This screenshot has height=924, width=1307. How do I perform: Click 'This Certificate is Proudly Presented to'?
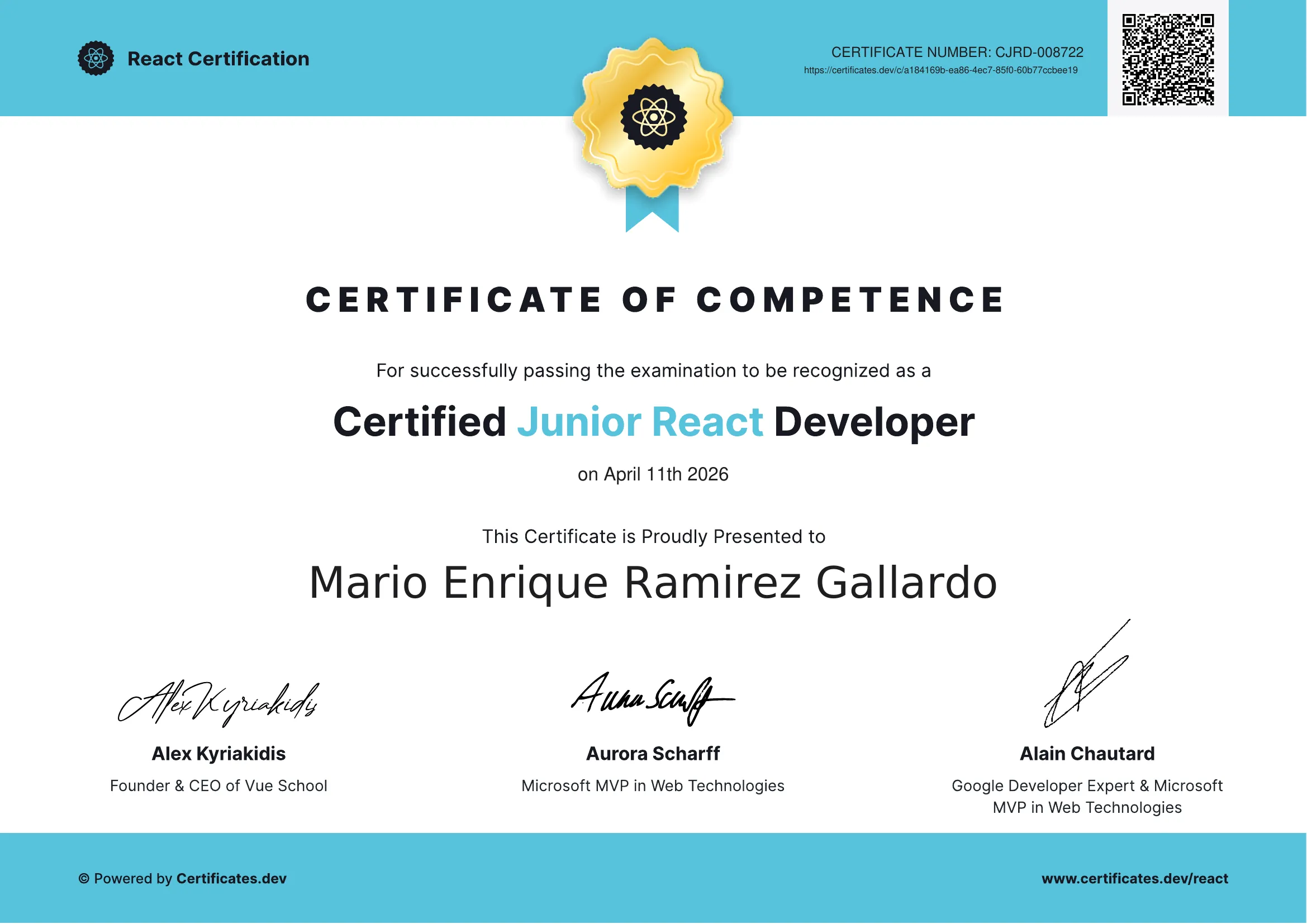654,537
